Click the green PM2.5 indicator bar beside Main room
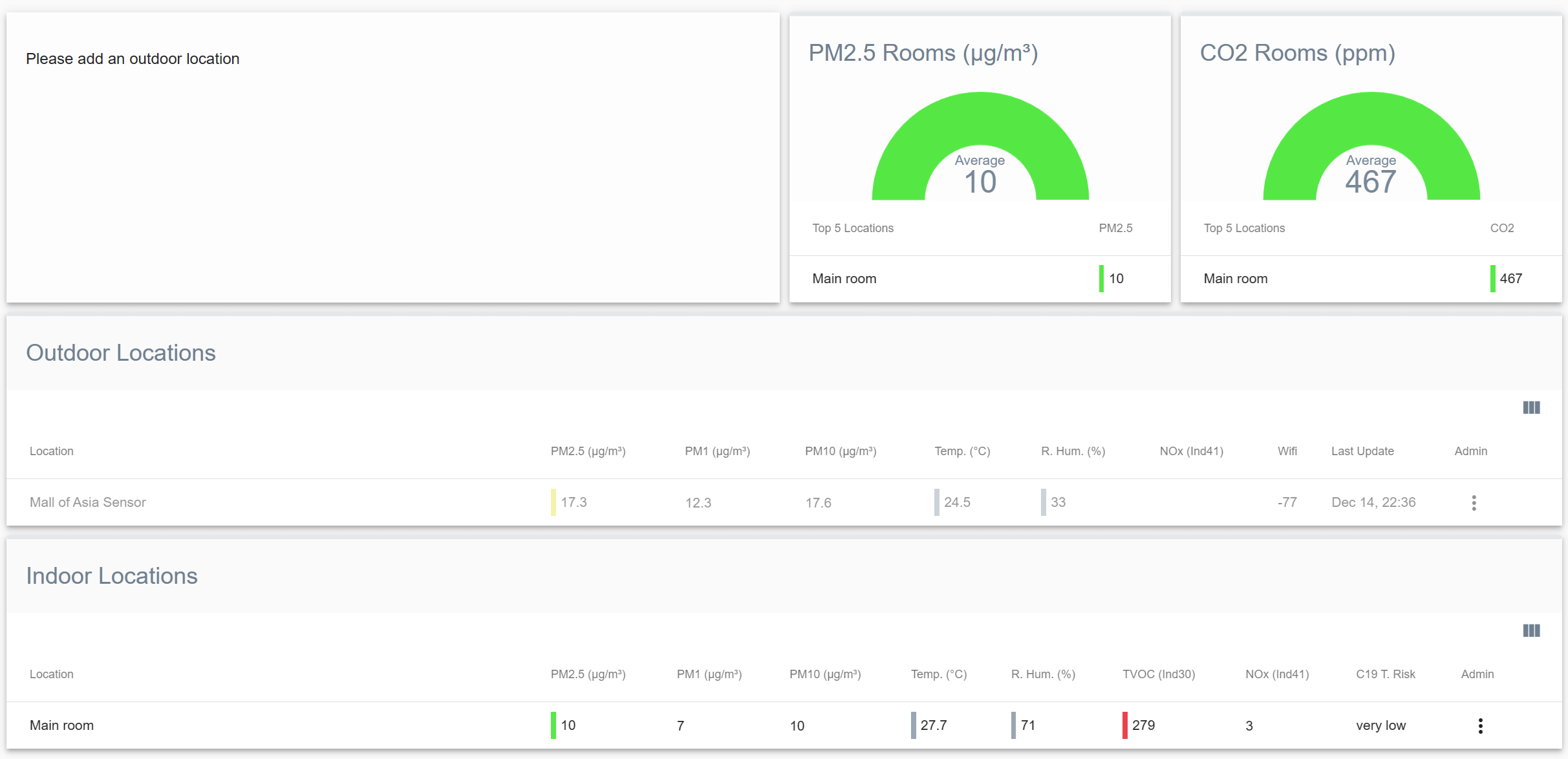Viewport: 1568px width, 759px height. [1101, 278]
